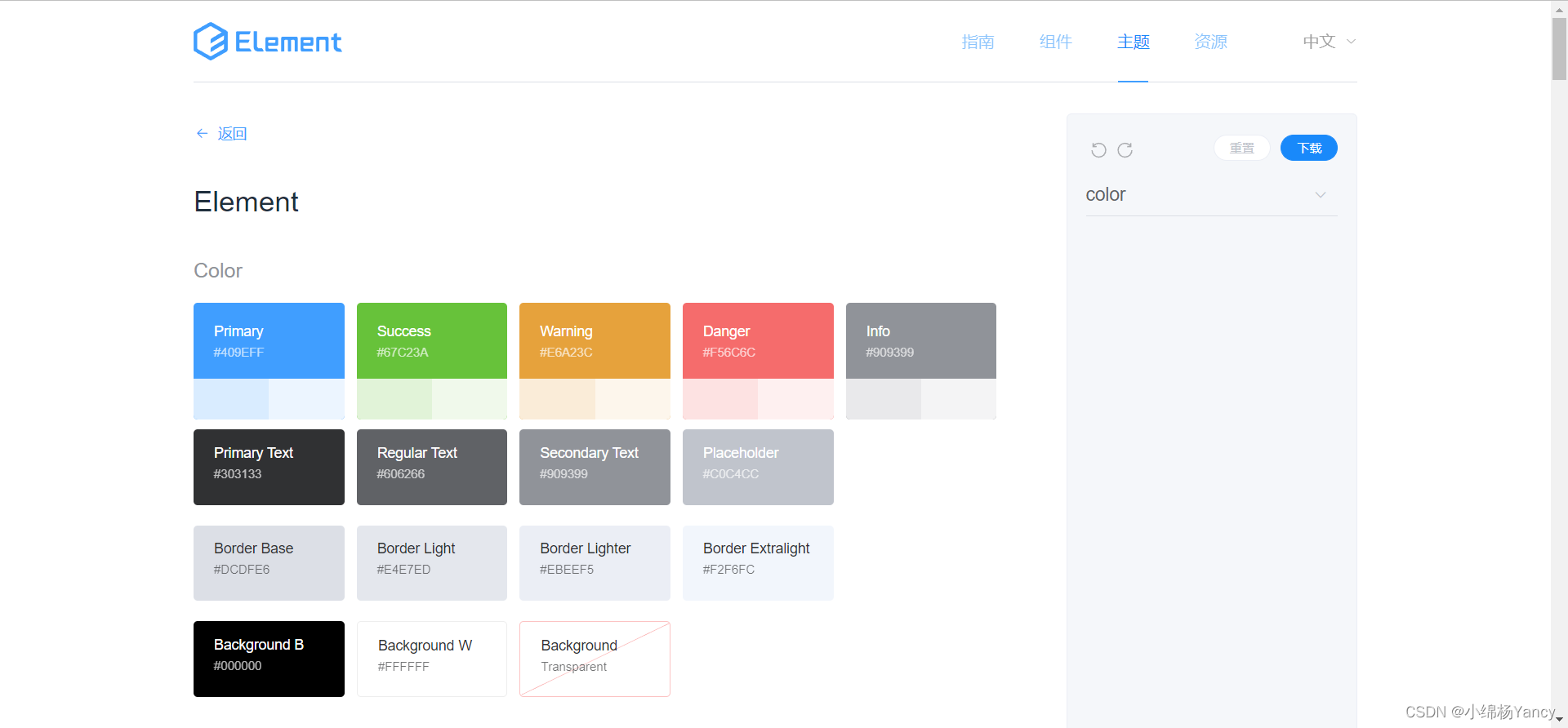Click the 下载 download button
Viewport: 1568px width, 728px height.
[1308, 148]
